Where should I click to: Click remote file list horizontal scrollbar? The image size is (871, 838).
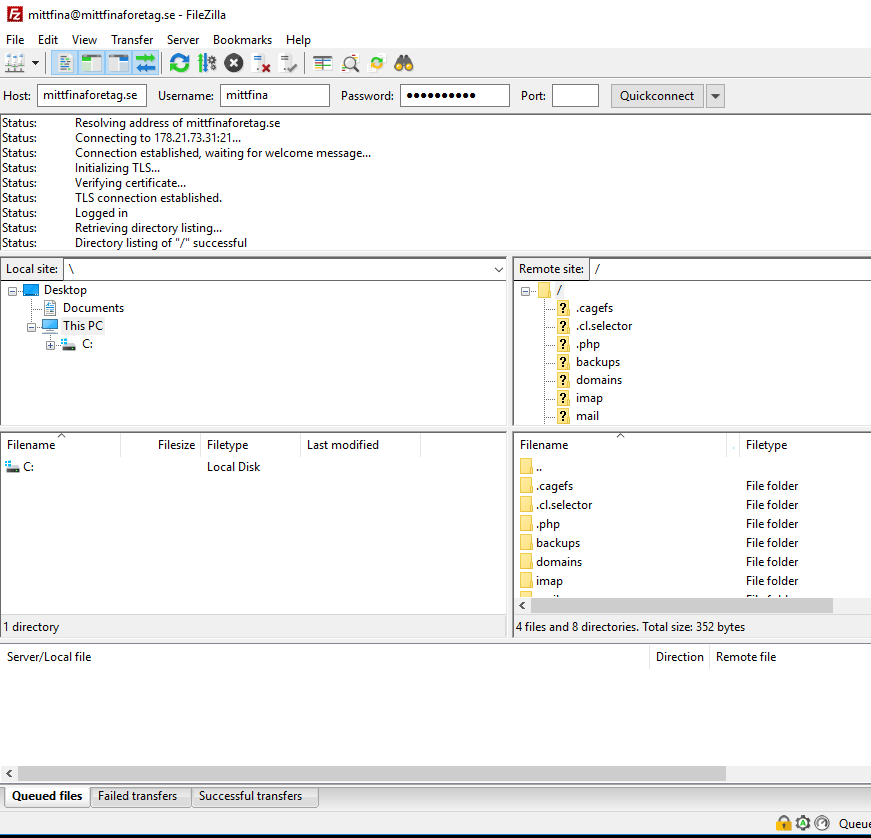[x=682, y=605]
